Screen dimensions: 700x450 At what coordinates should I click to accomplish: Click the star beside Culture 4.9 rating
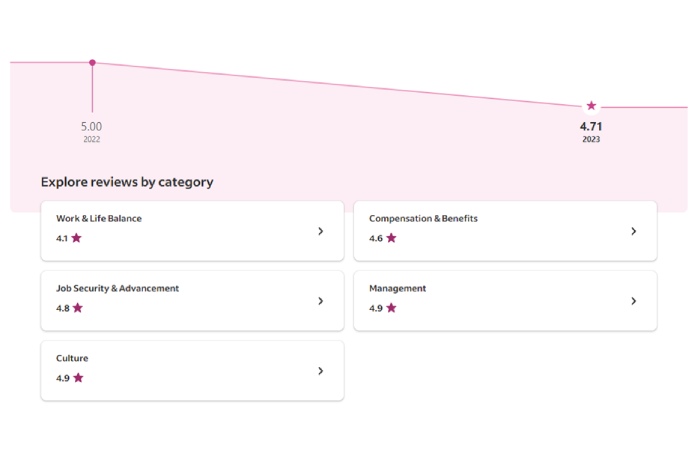tap(78, 378)
